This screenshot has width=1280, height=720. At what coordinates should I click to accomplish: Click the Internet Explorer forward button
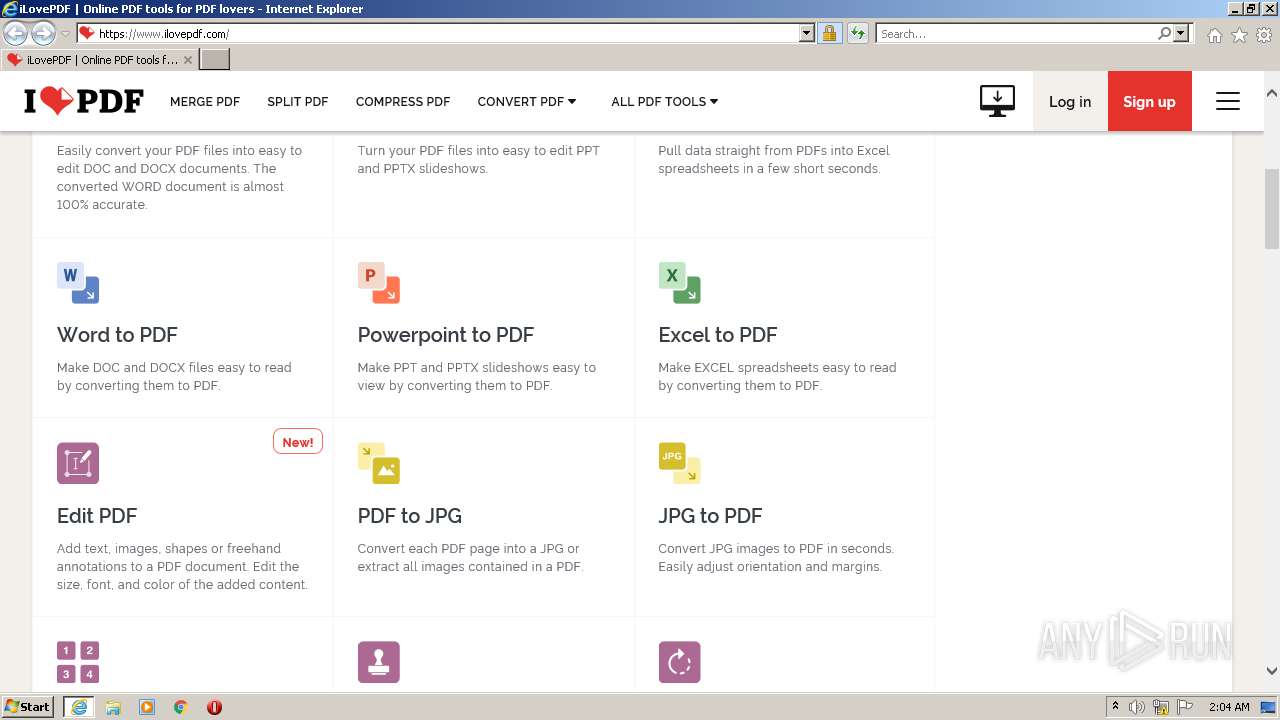click(x=43, y=33)
